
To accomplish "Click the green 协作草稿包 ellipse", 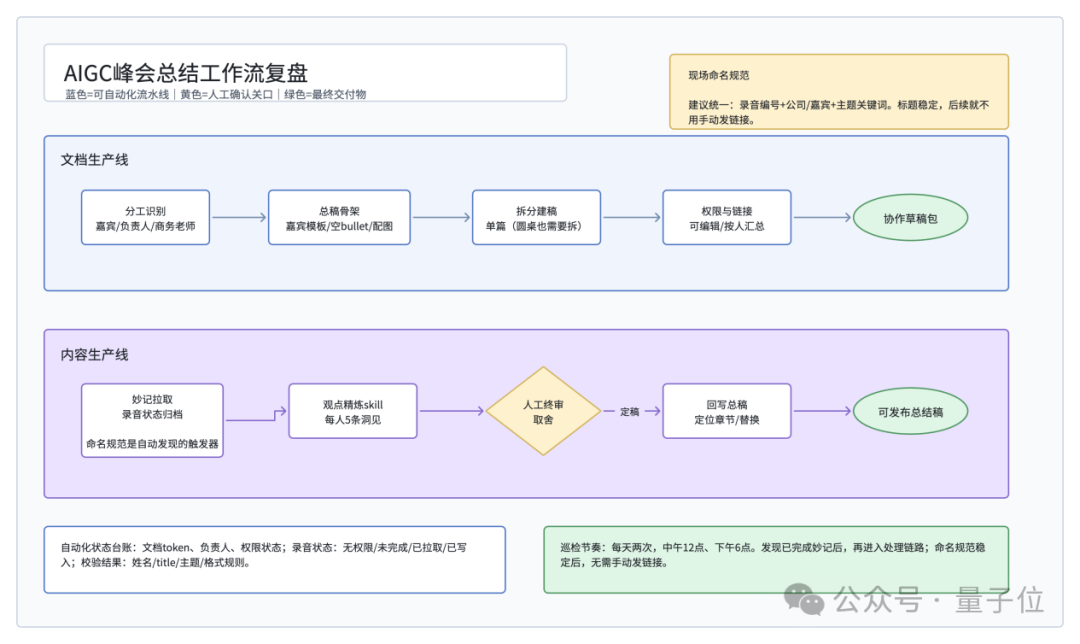I will (x=911, y=218).
